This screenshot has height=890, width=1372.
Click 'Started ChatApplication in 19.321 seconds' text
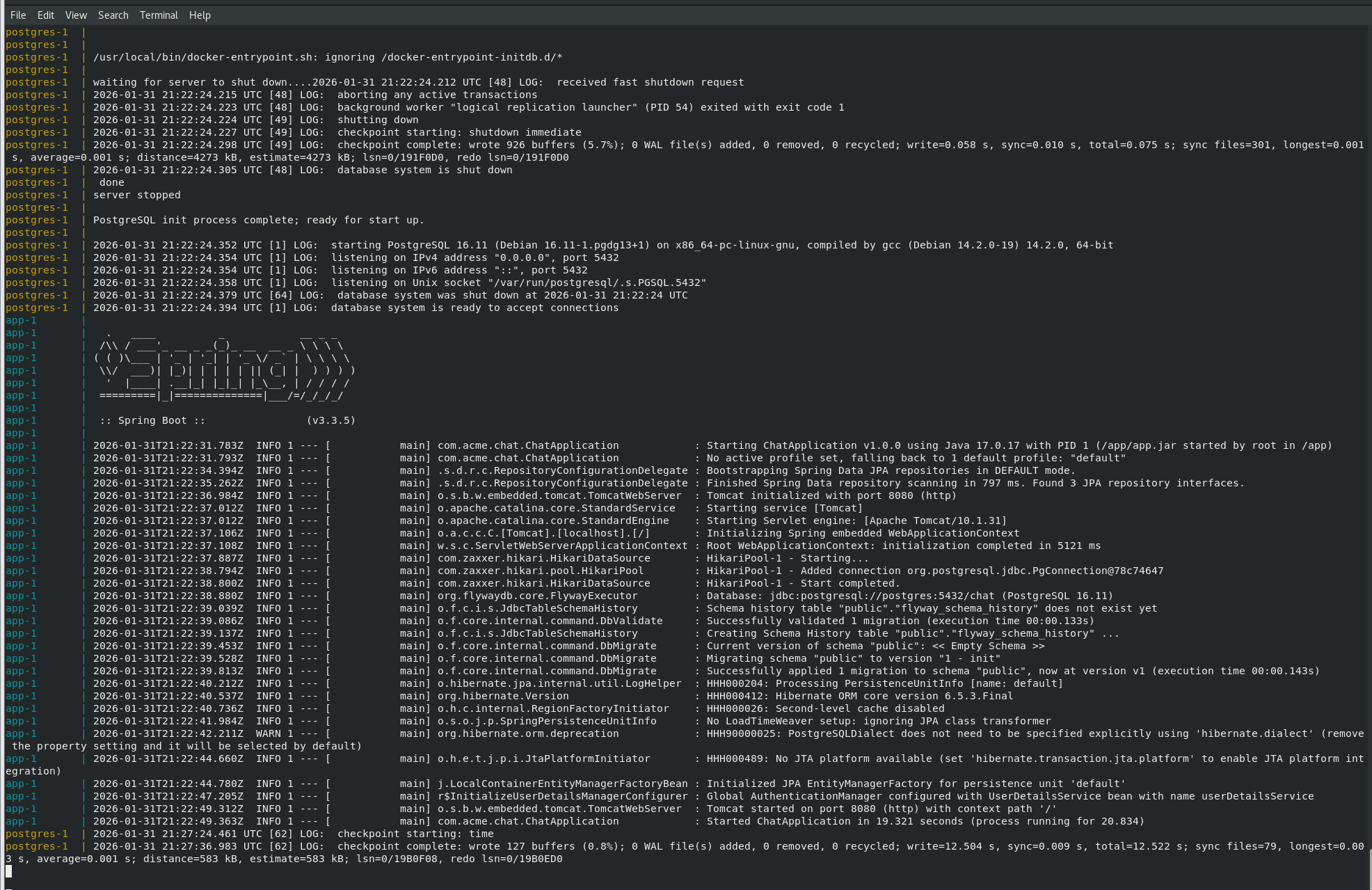[x=835, y=821]
